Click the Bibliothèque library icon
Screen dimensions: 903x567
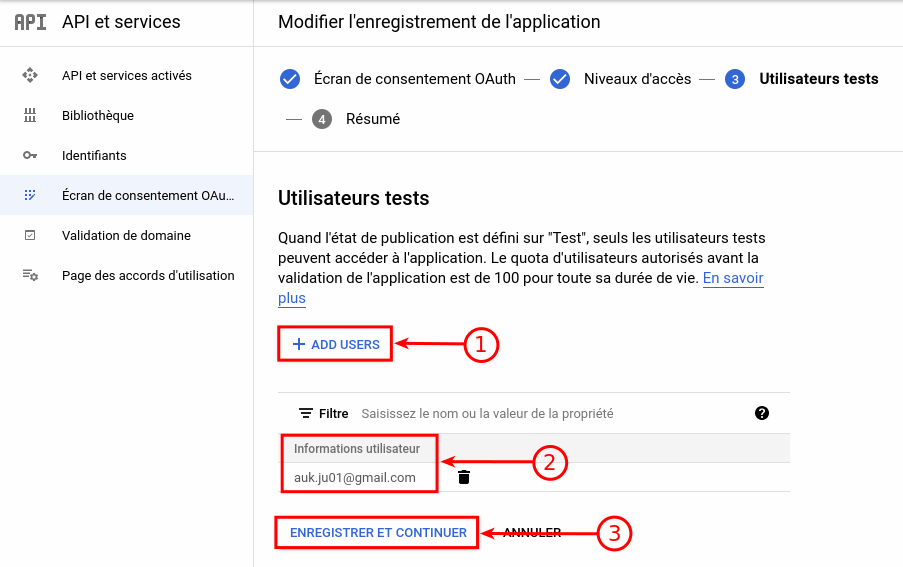30,115
